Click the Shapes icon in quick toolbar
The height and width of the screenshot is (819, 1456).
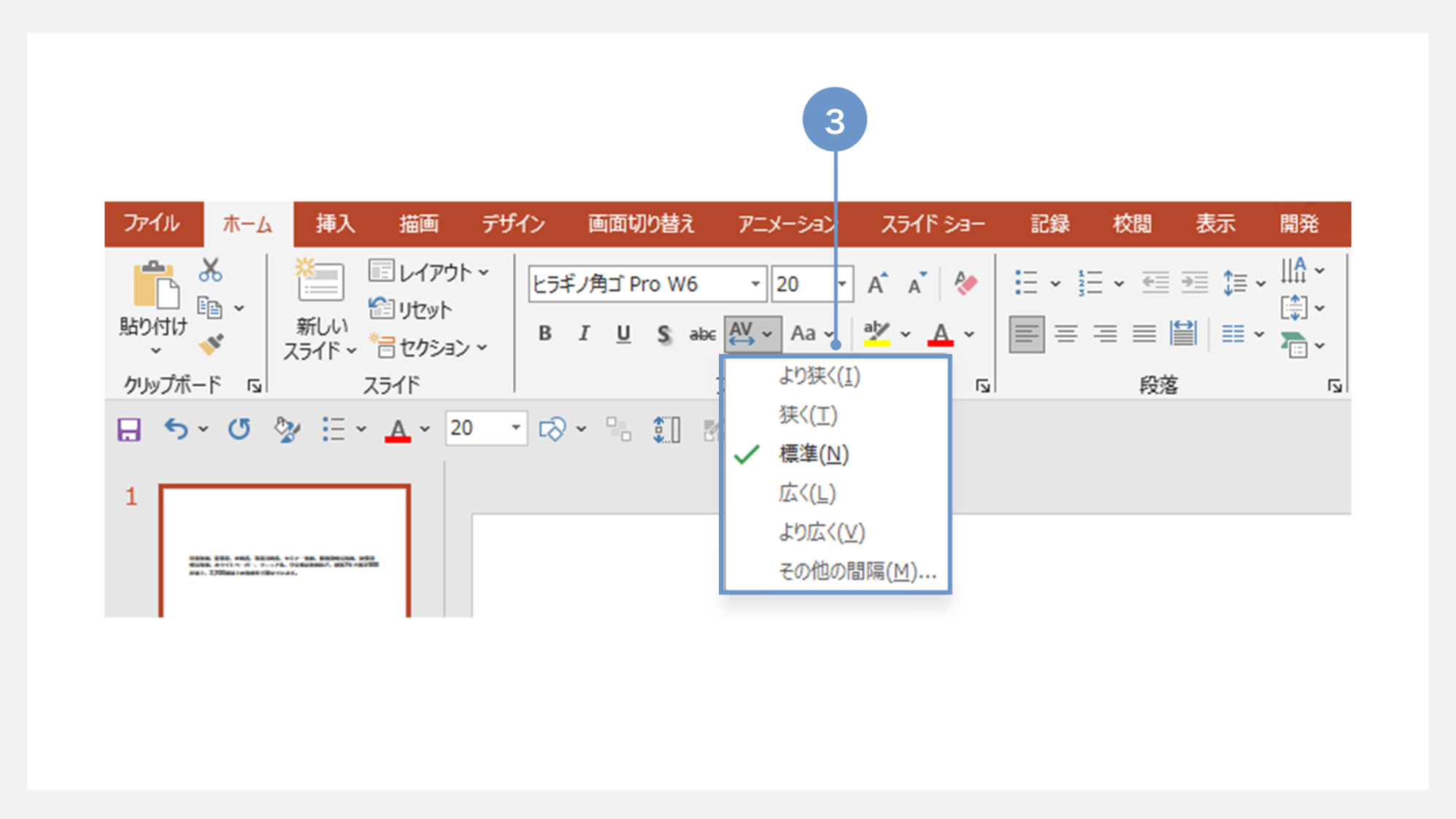point(552,429)
